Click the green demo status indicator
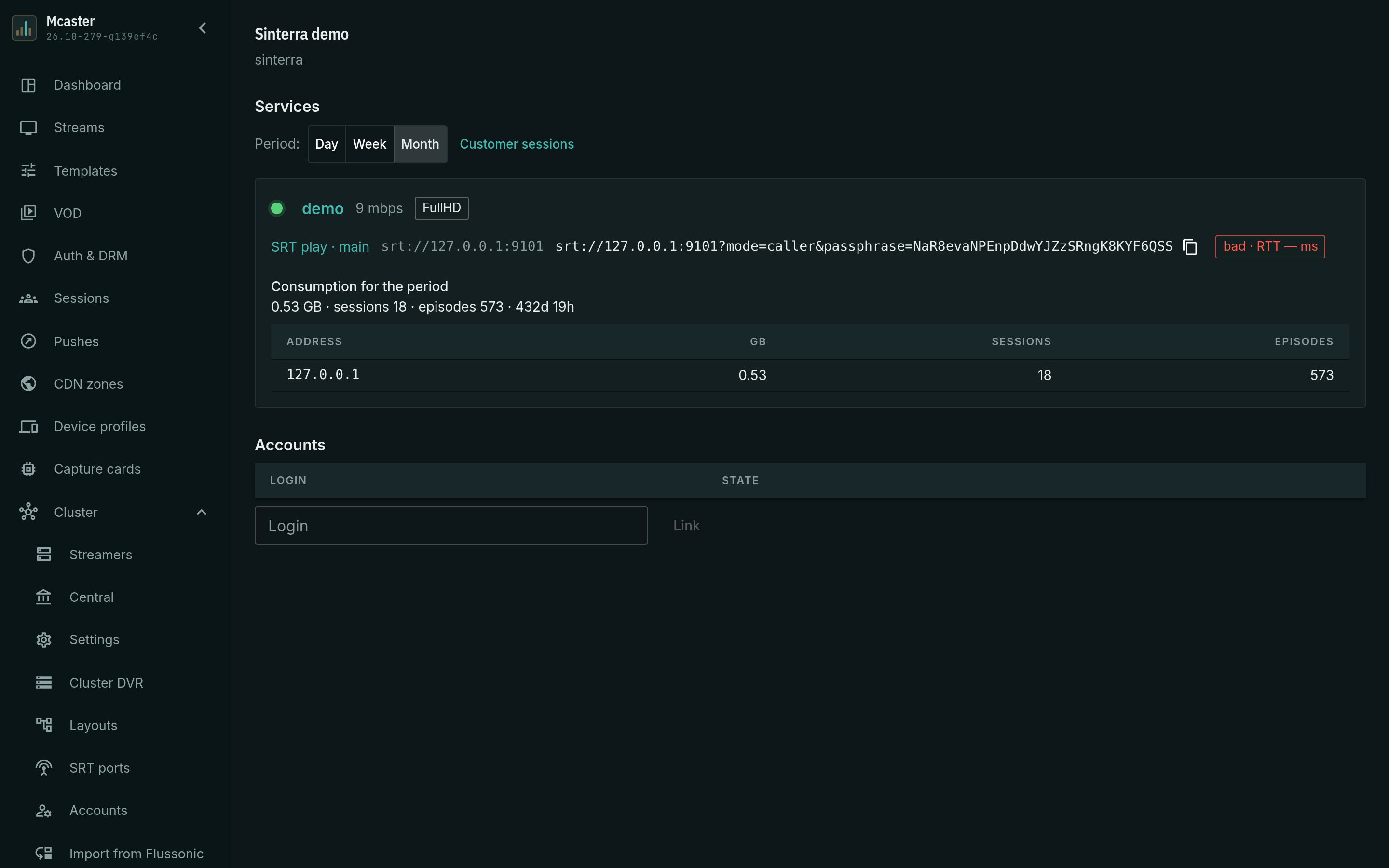The image size is (1389, 868). (277, 208)
